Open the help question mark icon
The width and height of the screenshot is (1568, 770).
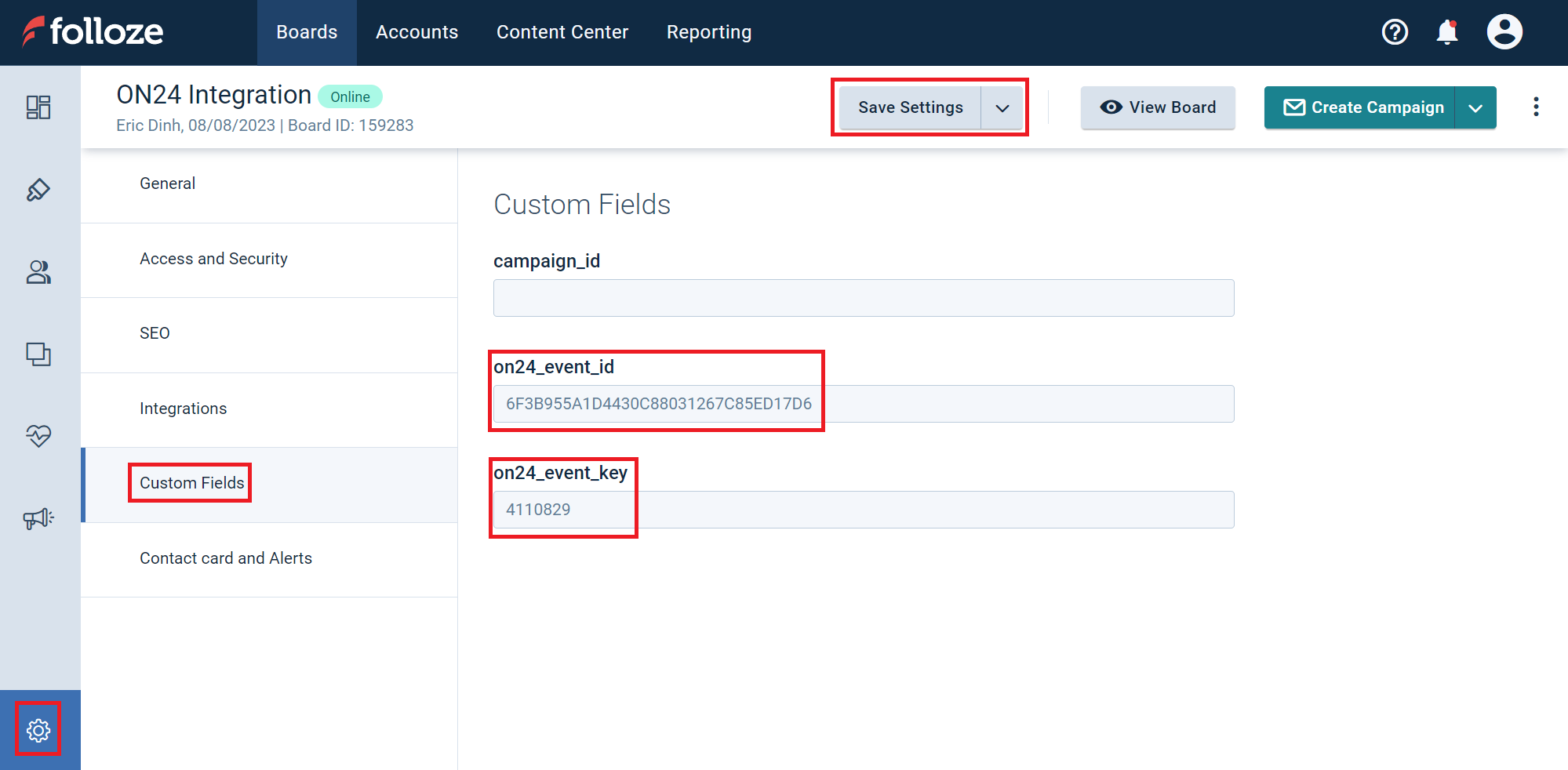pyautogui.click(x=1395, y=32)
